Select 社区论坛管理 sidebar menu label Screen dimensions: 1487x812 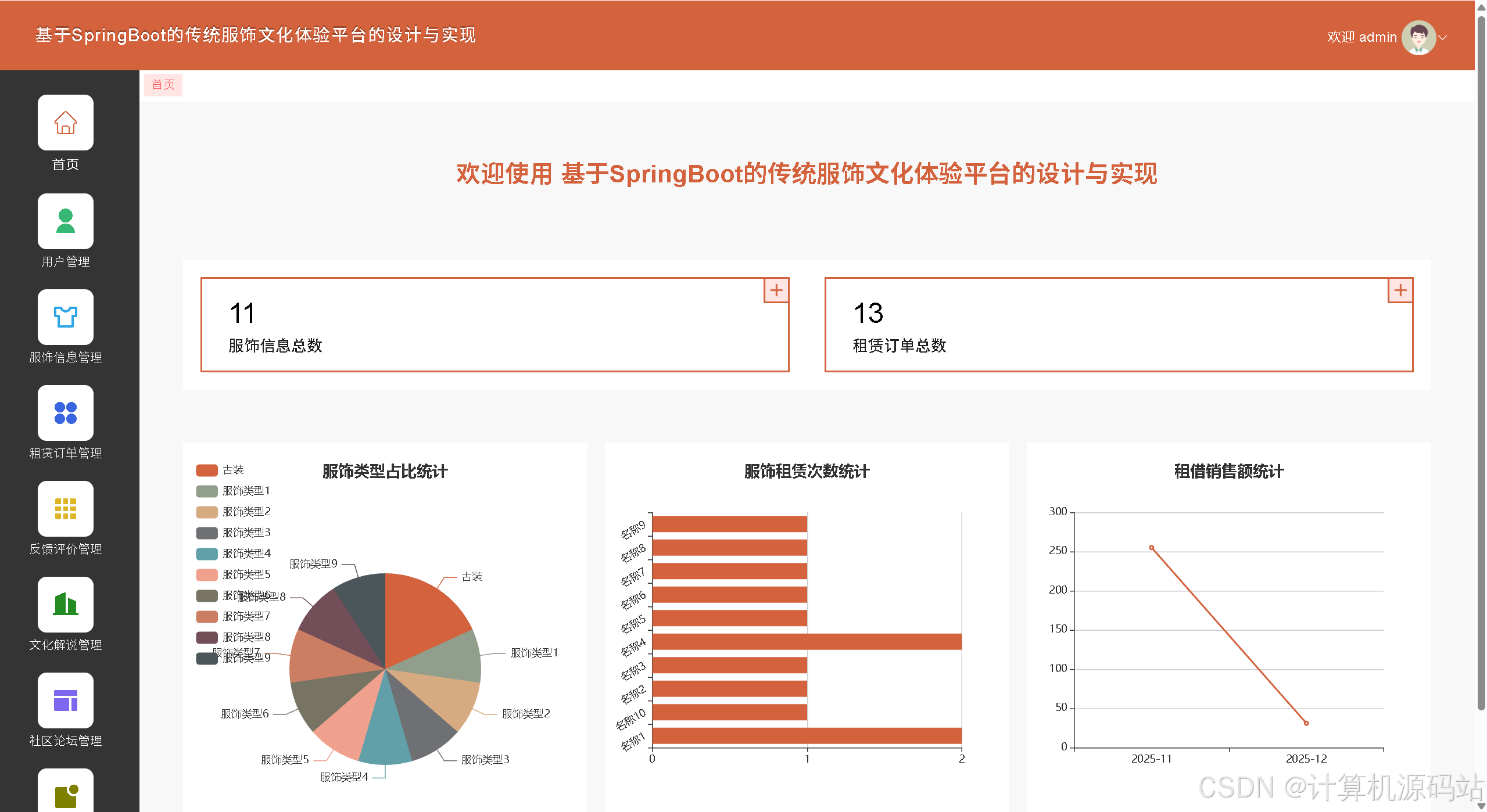tap(65, 741)
